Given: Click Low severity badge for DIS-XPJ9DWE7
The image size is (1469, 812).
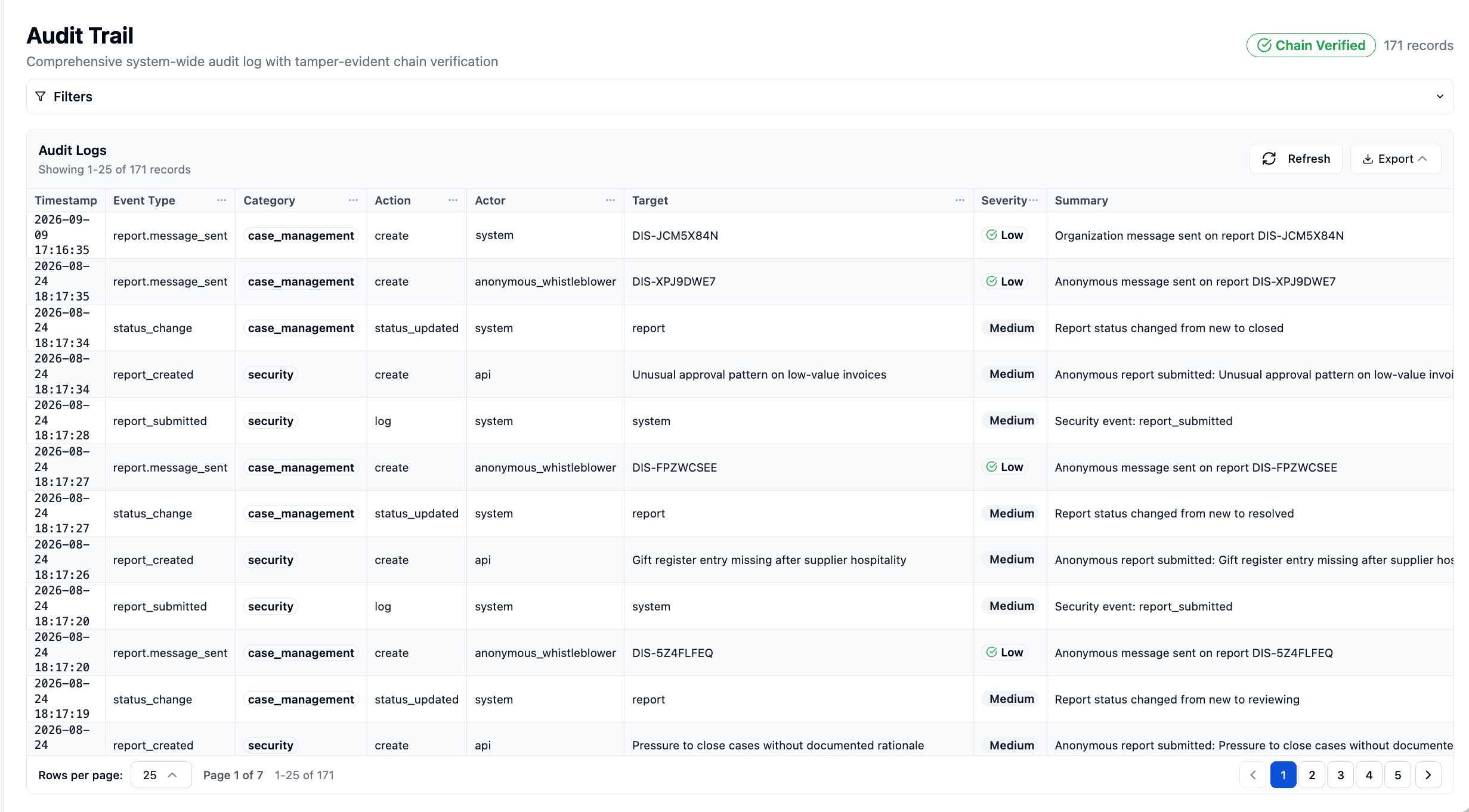Looking at the screenshot, I should tap(1004, 281).
